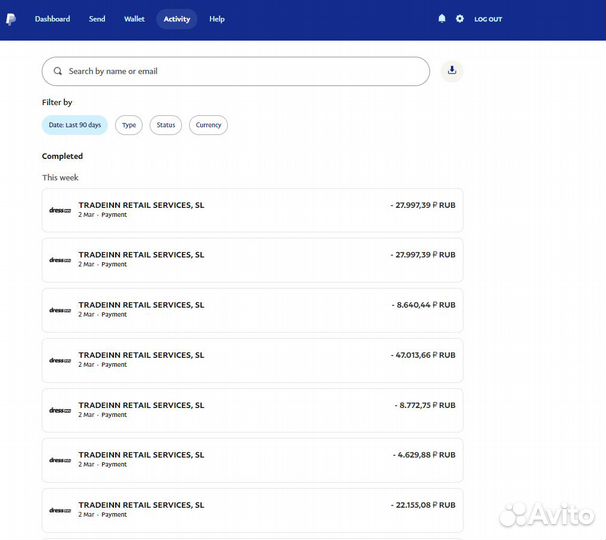Open the 8.640,44 RUB Tradeinn payment
606x540 pixels.
[252, 310]
